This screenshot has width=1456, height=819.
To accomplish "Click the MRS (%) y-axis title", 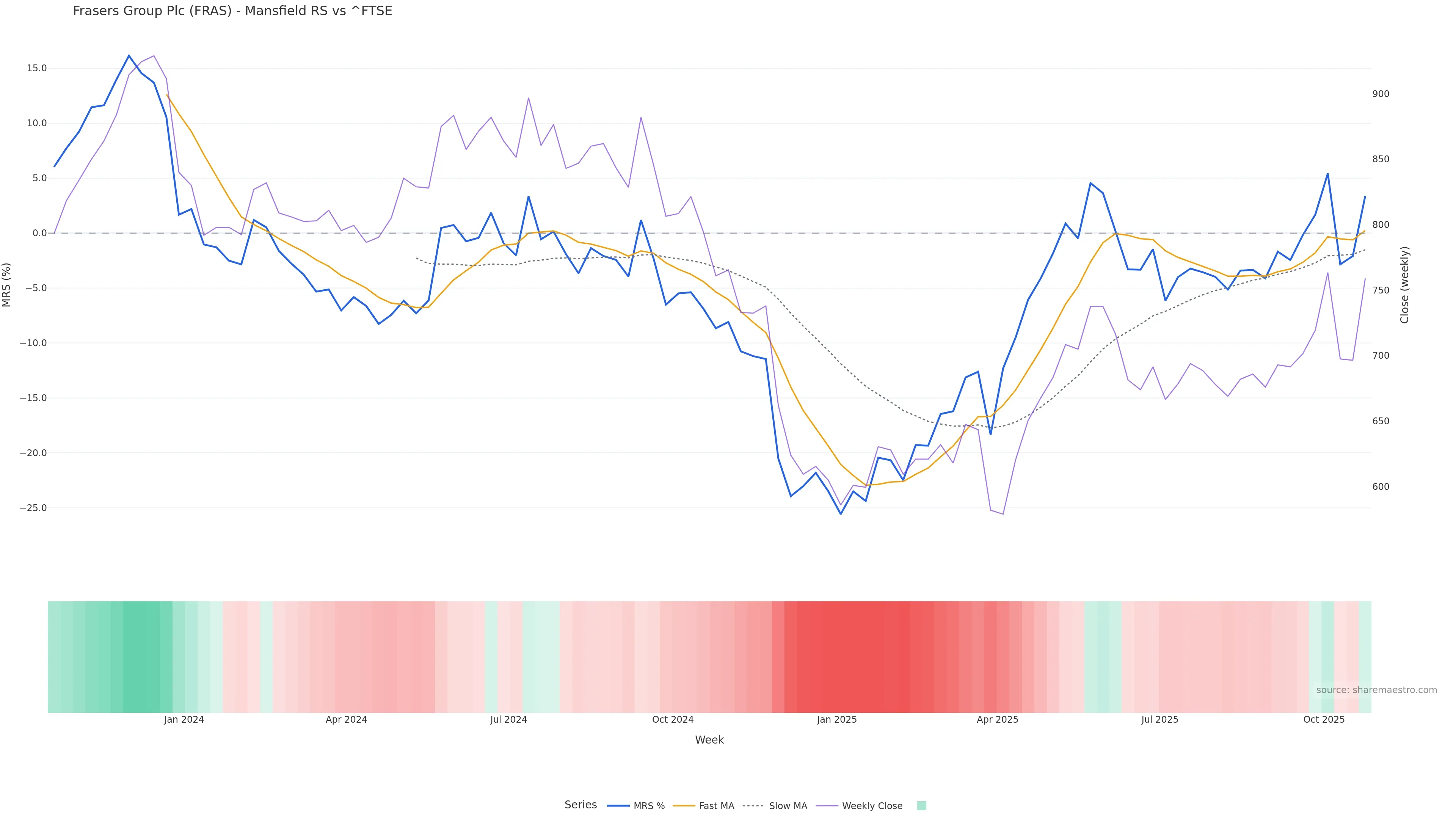I will click(7, 285).
